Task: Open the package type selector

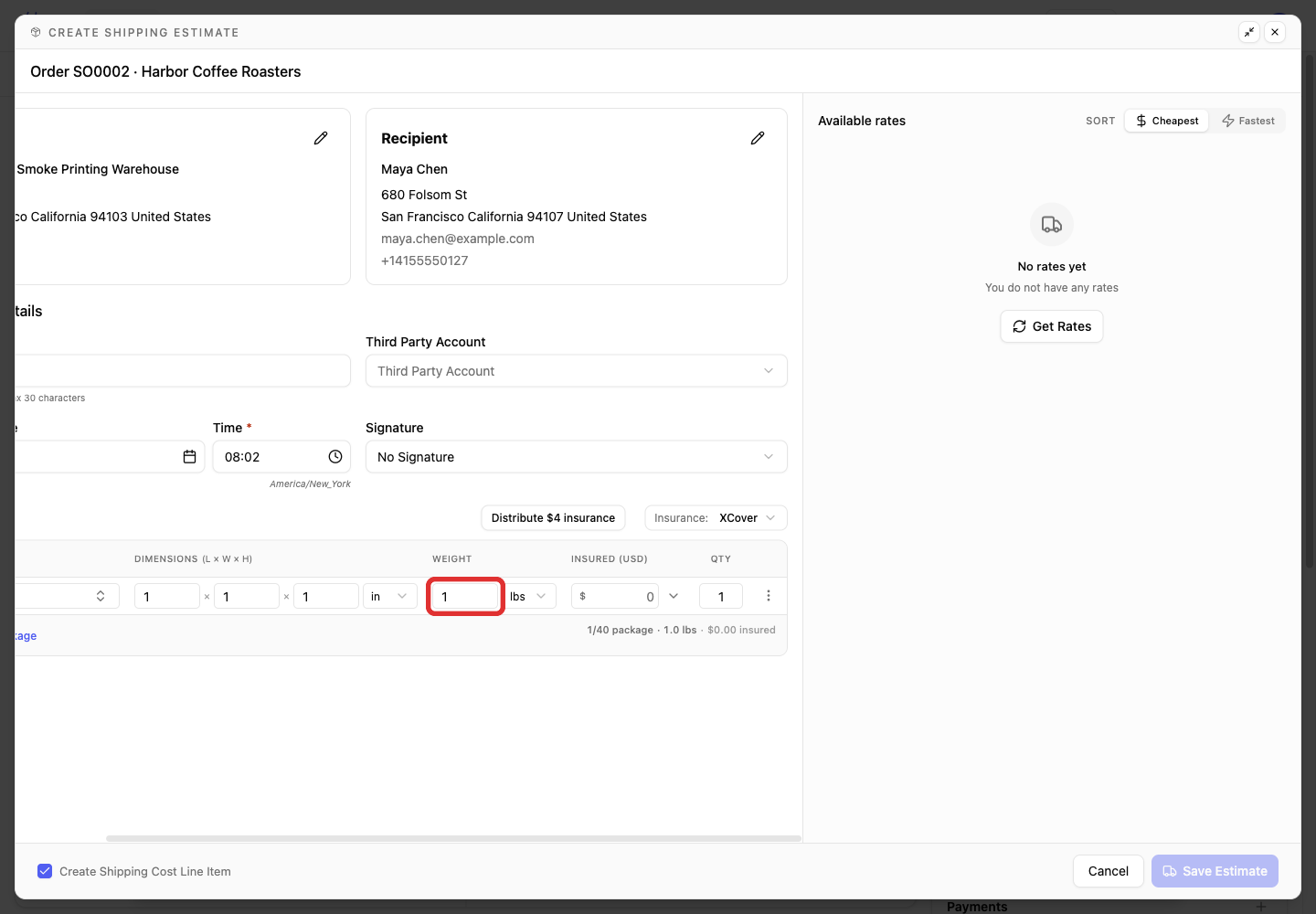Action: point(68,596)
